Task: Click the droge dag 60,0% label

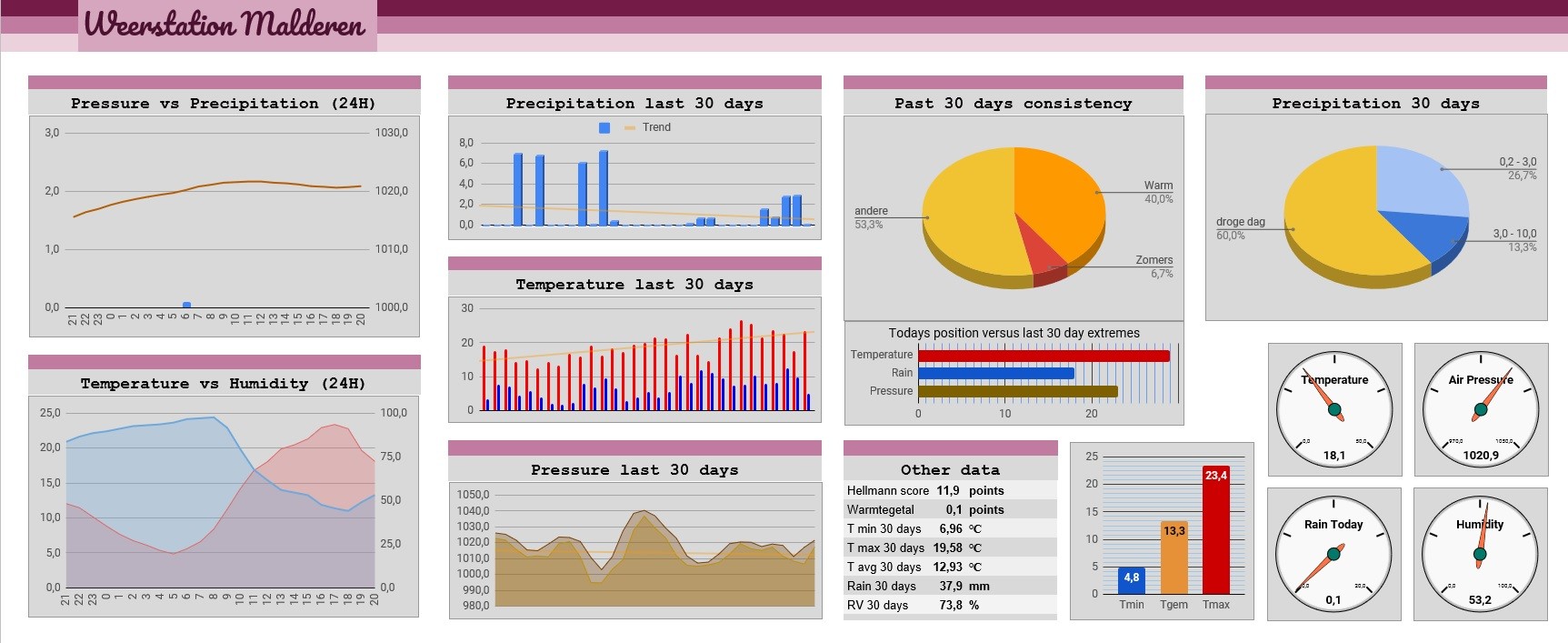Action: pos(1241,228)
